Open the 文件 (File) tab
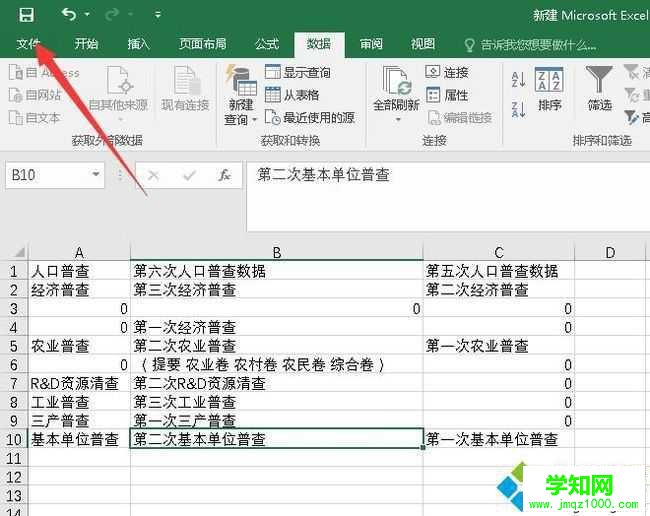This screenshot has width=650, height=516. (28, 44)
